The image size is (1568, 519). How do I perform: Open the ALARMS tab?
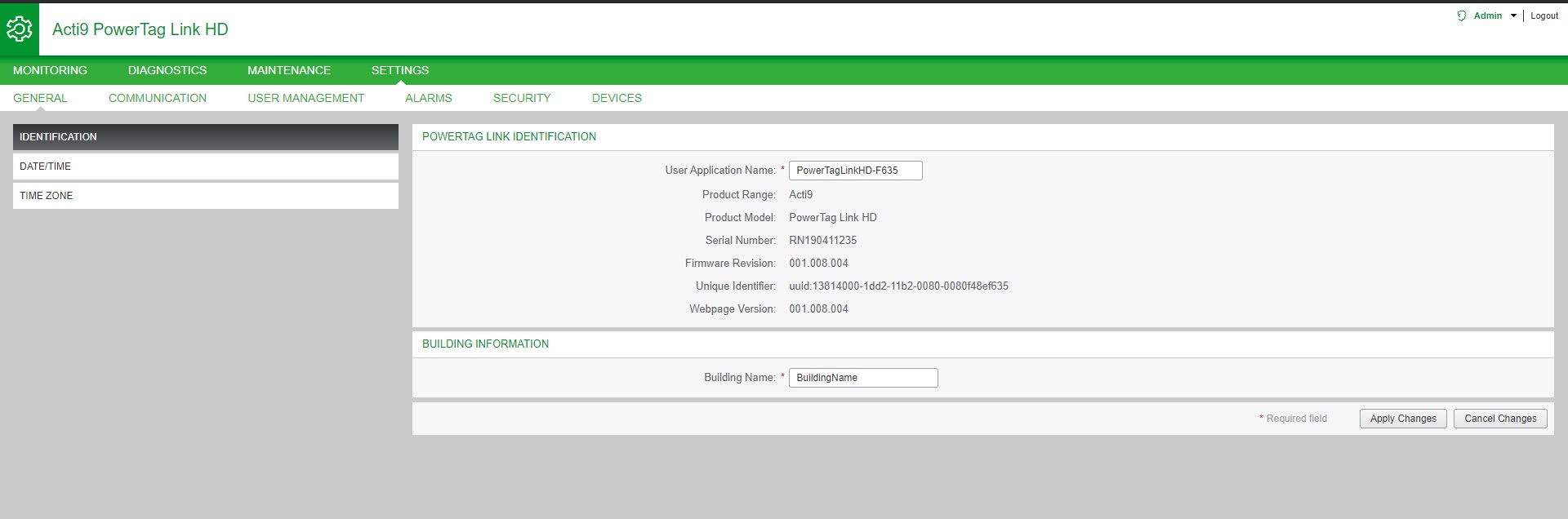click(429, 98)
